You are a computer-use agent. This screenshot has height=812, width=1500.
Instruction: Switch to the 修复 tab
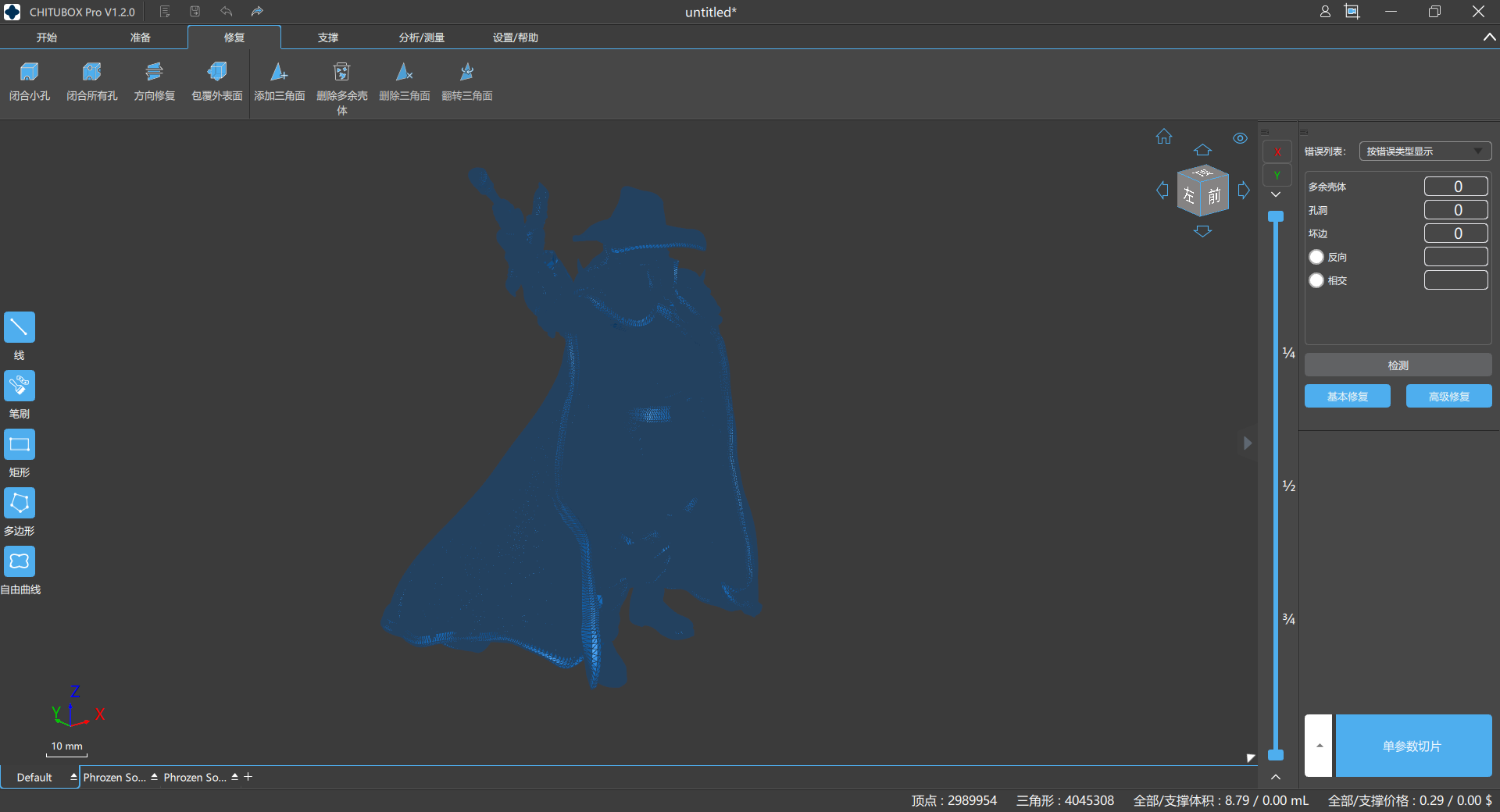coord(234,37)
